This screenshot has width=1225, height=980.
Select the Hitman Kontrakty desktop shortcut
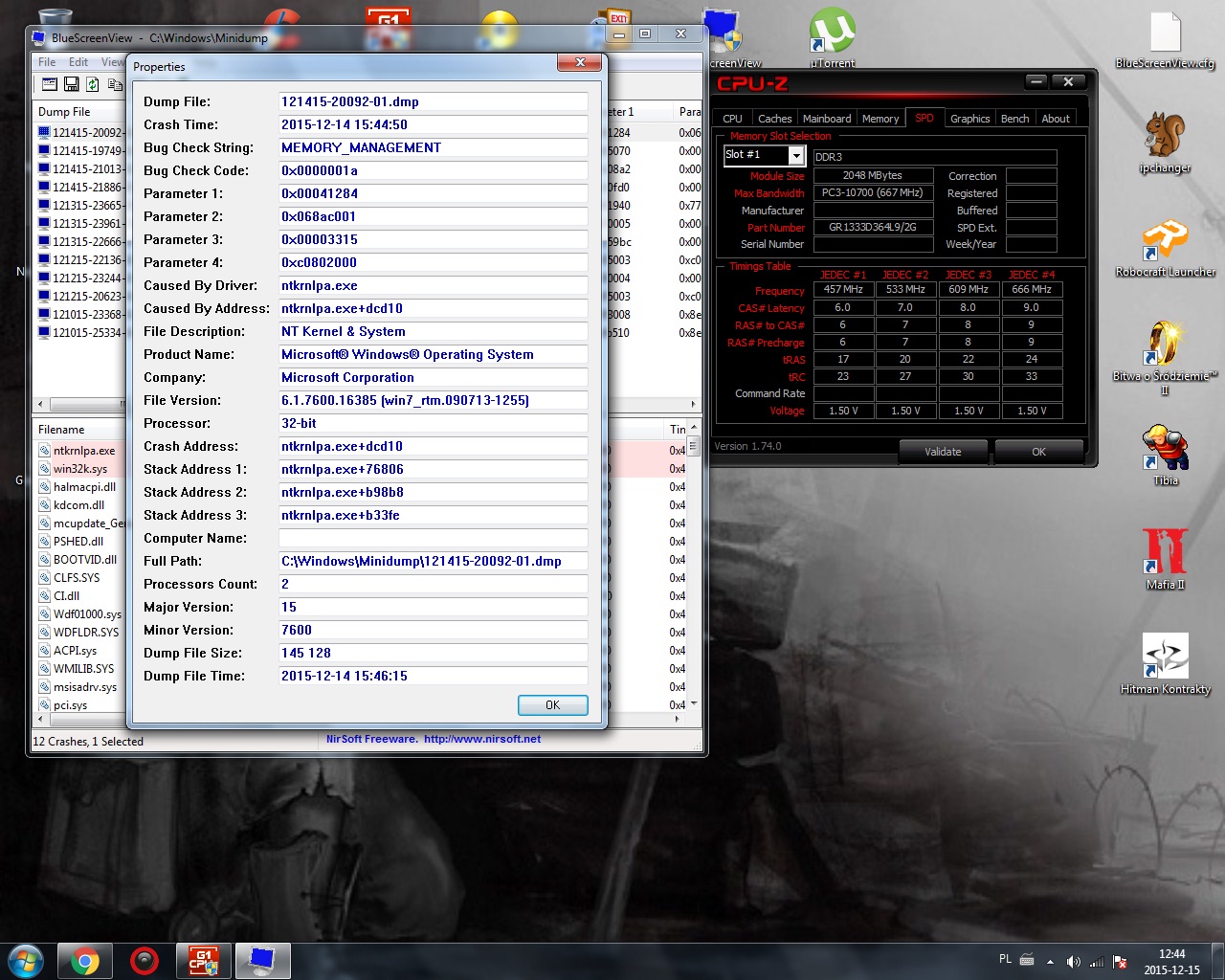(1165, 664)
